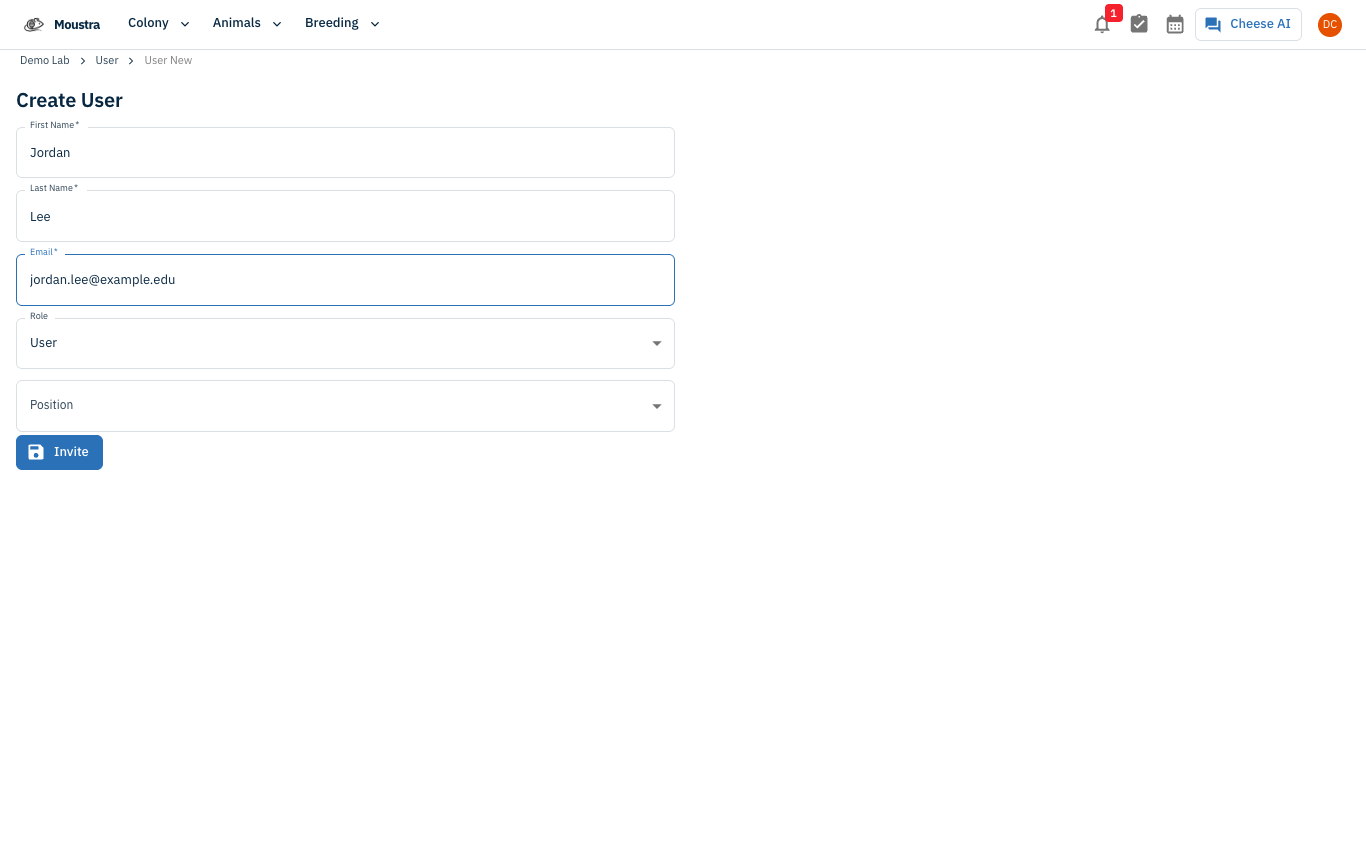Viewport: 1366px width, 854px height.
Task: Click the Create User heading
Action: click(x=69, y=100)
